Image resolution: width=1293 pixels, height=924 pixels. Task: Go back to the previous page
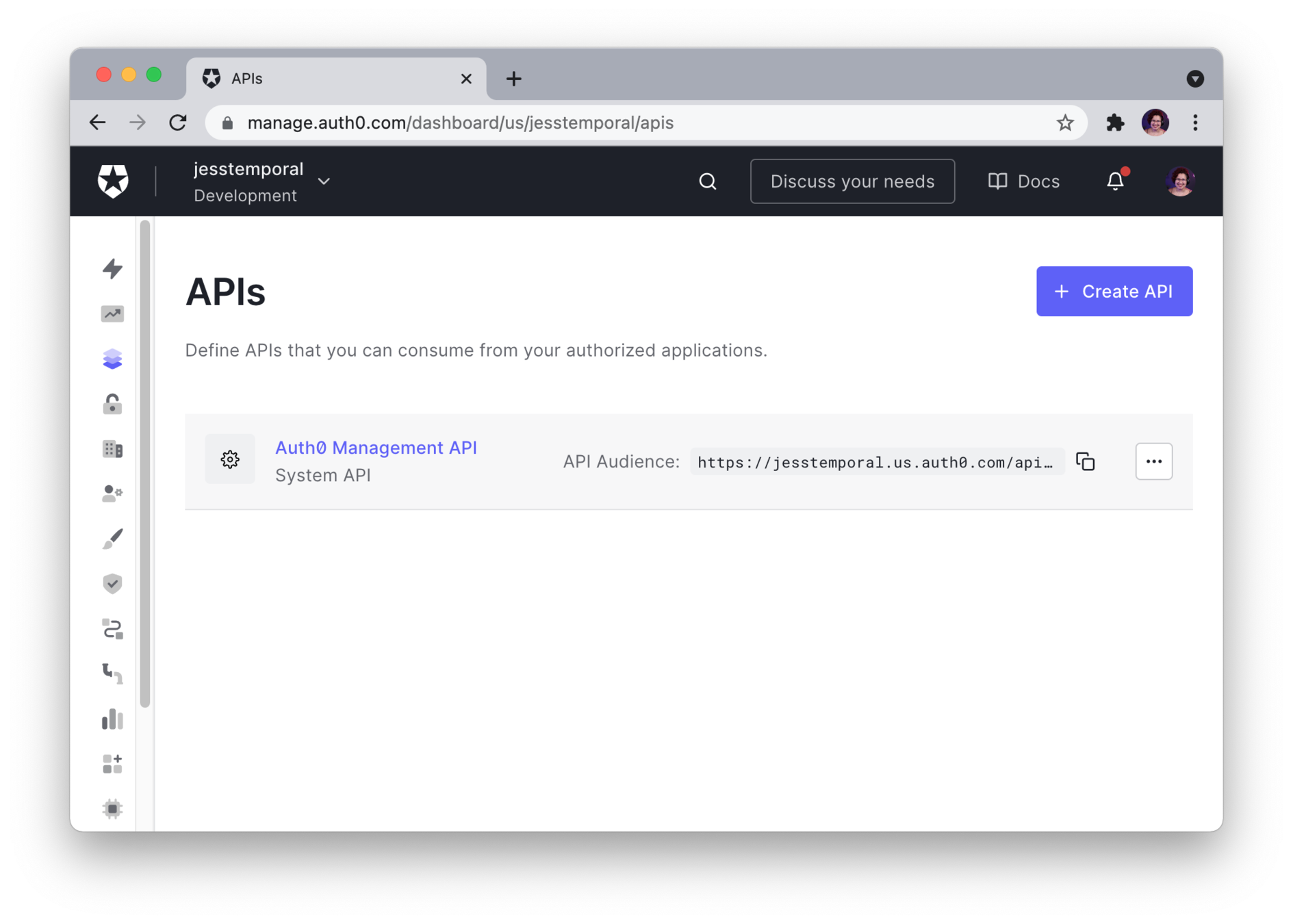pos(98,123)
